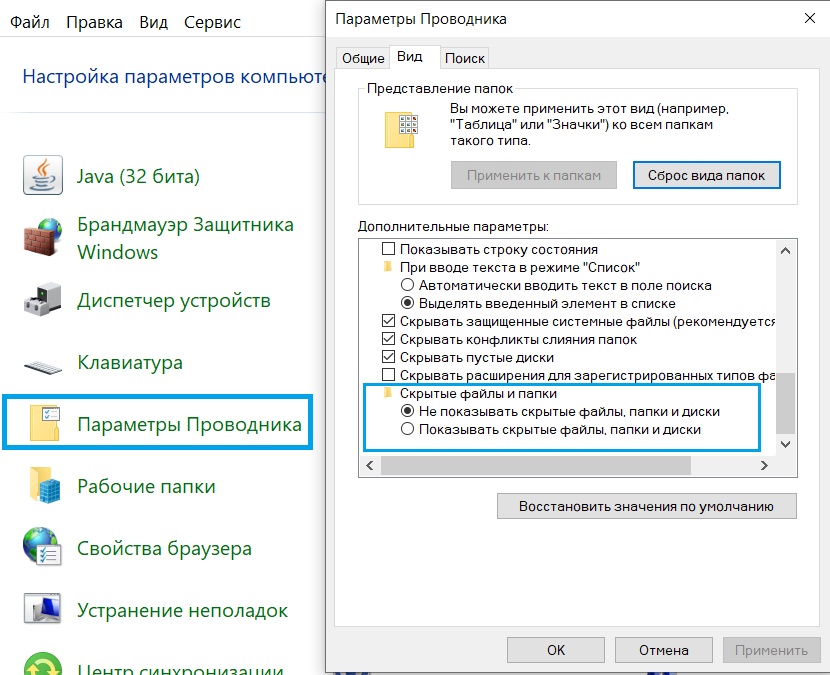Close the Параметры Проводника dialog
This screenshot has height=675, width=830.
[x=809, y=19]
